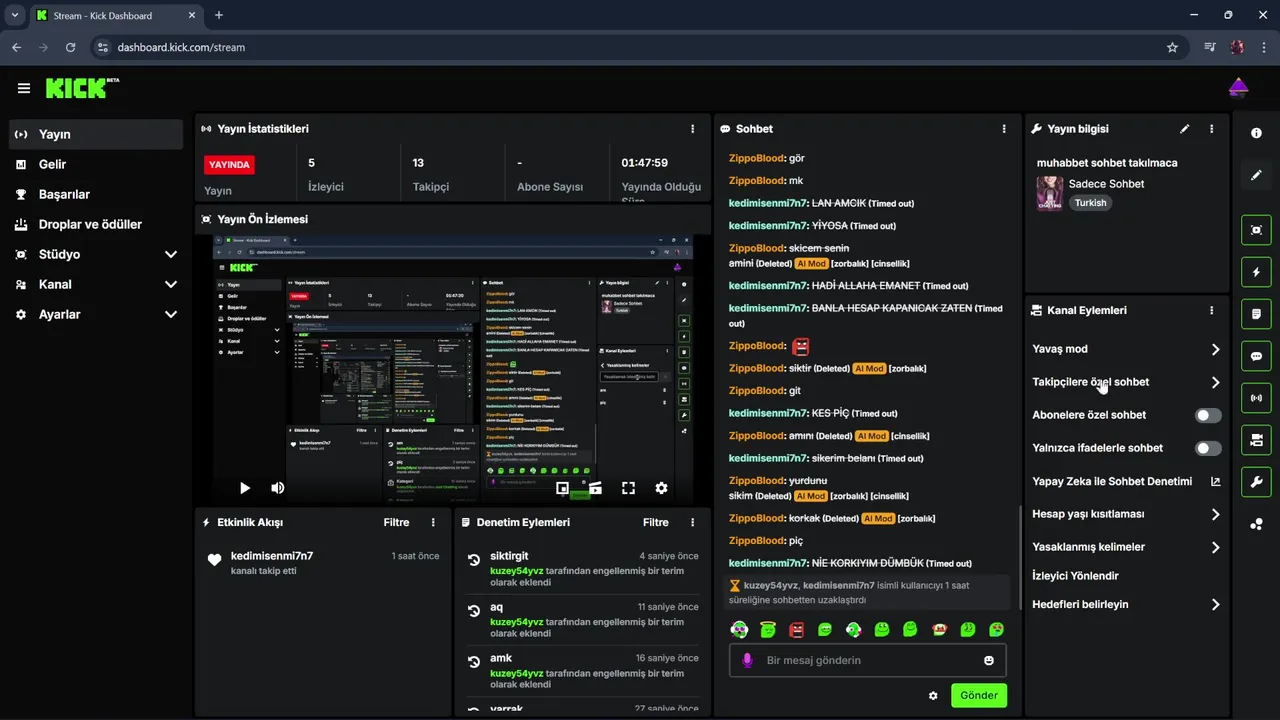
Task: Click Filtre in Etkinlik Akışı panel
Action: [x=396, y=522]
